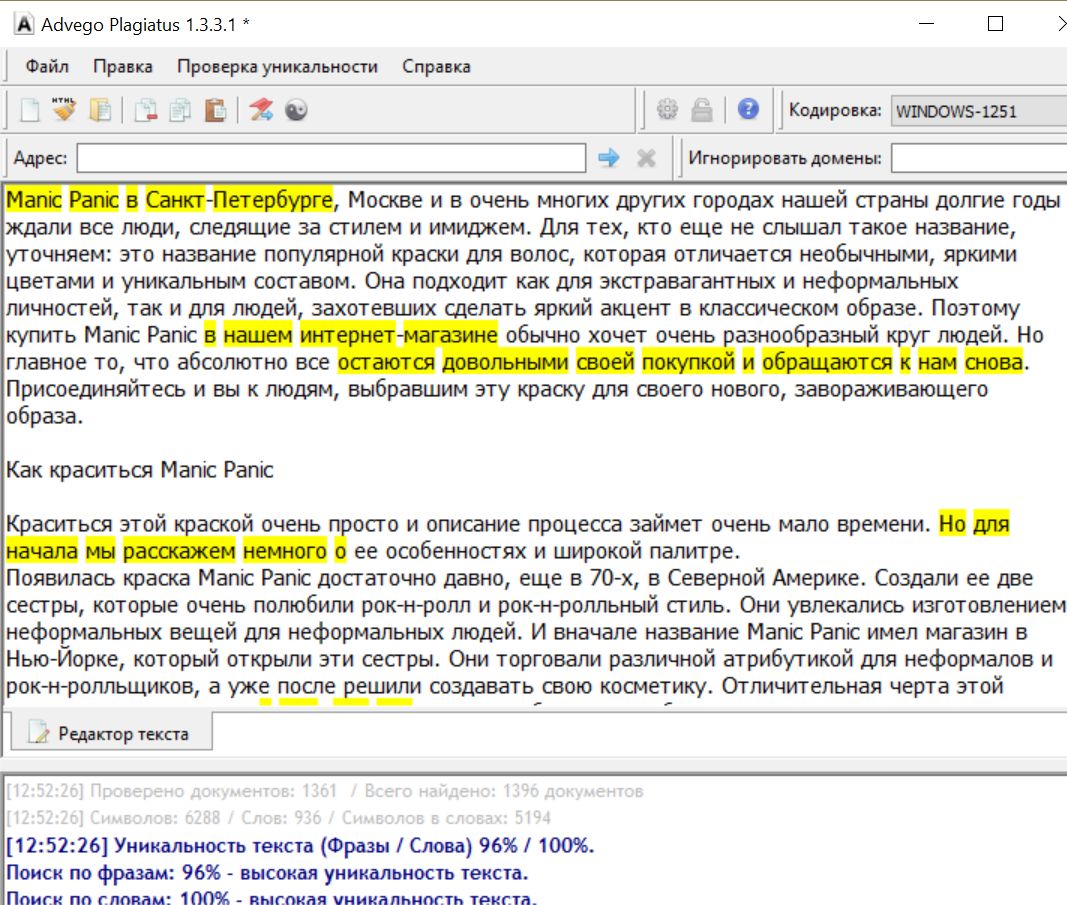Click the Адрес input field

(331, 158)
